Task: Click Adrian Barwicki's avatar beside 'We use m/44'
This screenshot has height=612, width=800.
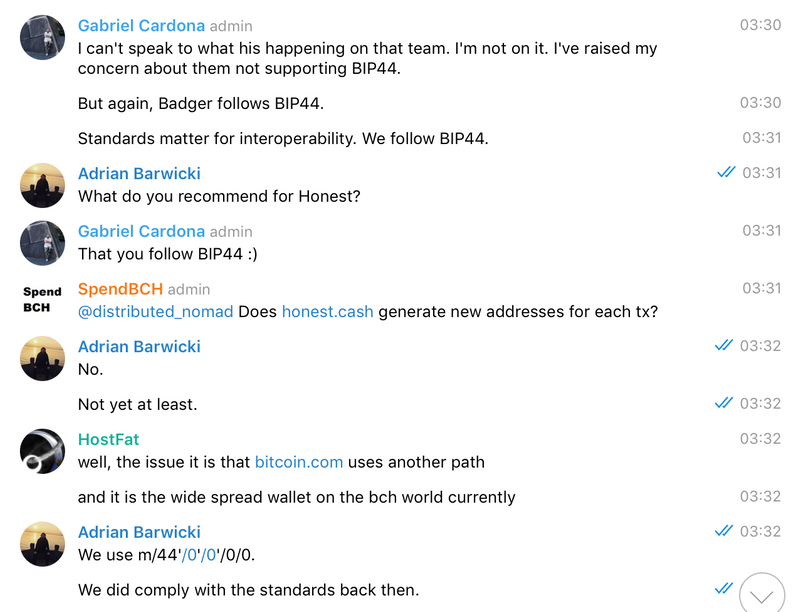Action: click(42, 544)
